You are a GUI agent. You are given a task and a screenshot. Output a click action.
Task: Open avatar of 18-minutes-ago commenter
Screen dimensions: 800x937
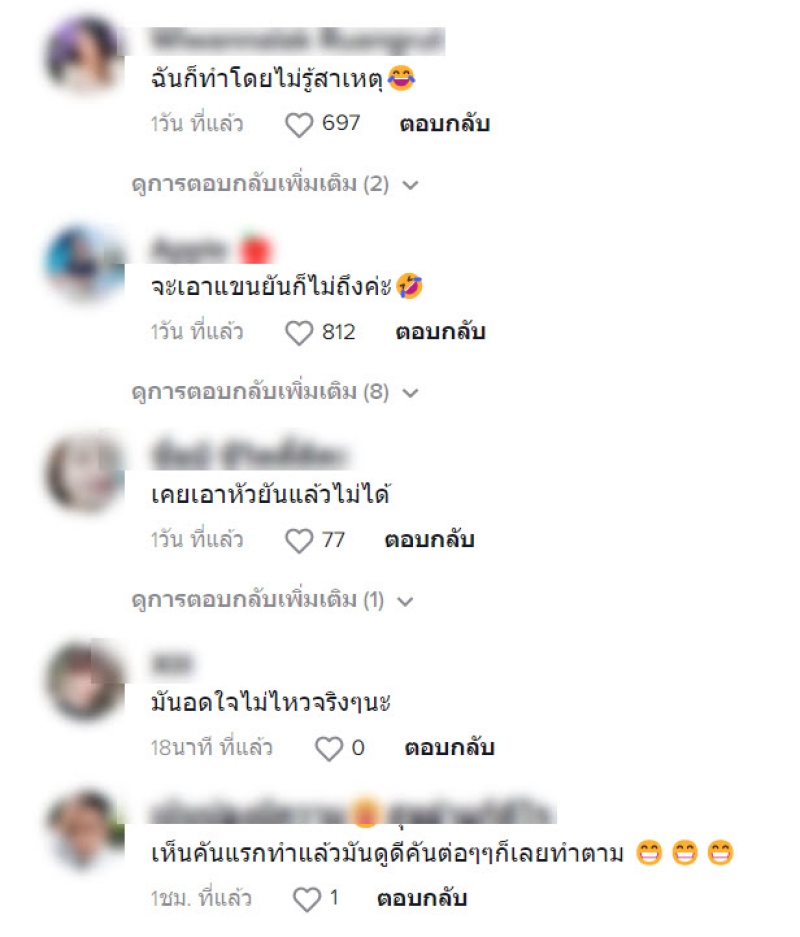click(84, 679)
